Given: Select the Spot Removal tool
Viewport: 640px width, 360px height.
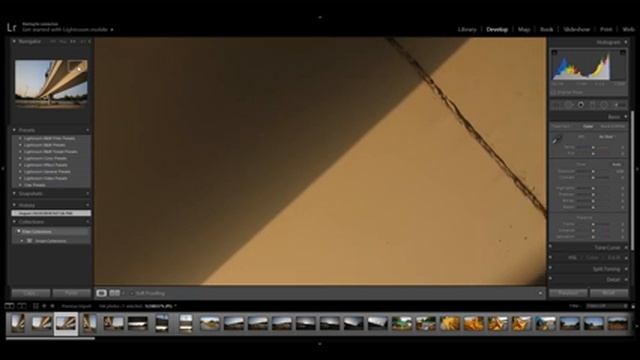Looking at the screenshot, I should point(569,105).
